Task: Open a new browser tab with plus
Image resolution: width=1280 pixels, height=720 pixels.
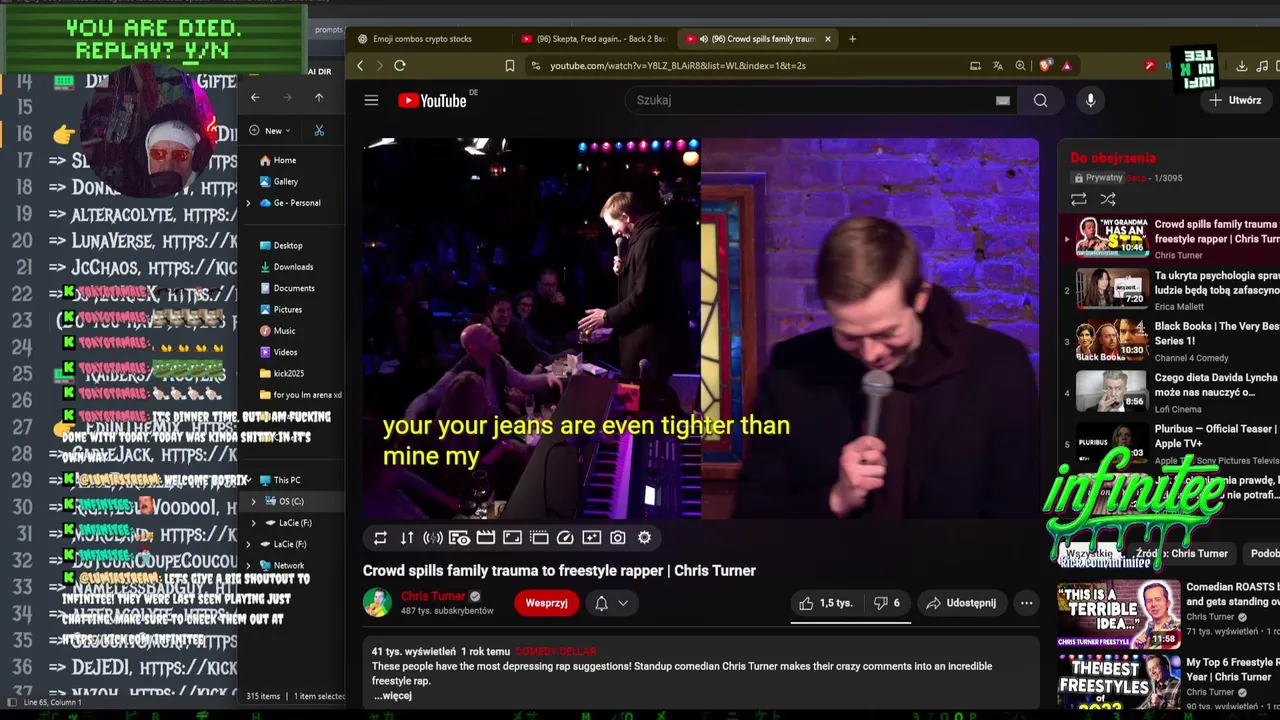Action: tap(852, 39)
